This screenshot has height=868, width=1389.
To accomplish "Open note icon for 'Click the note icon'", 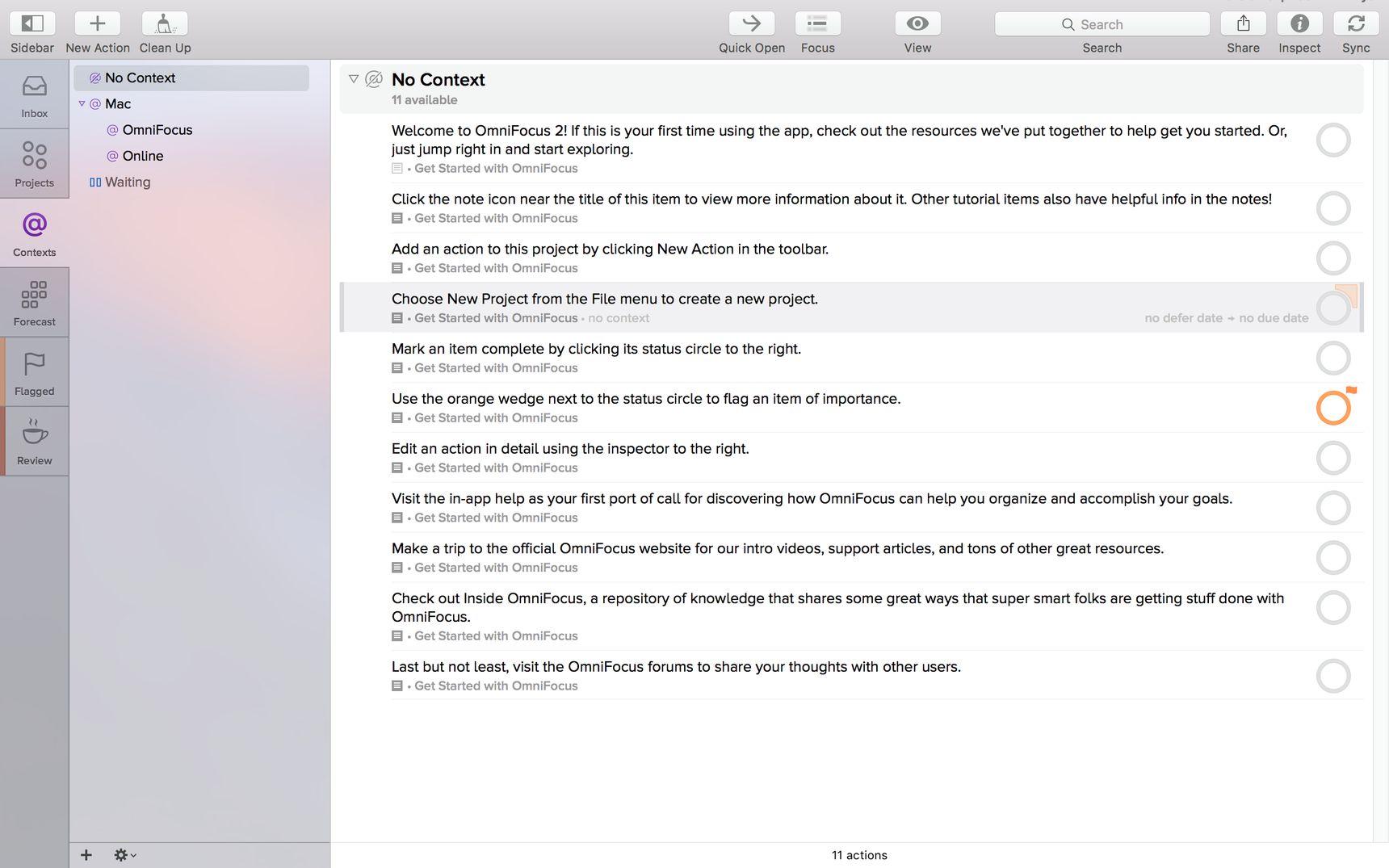I will click(397, 219).
